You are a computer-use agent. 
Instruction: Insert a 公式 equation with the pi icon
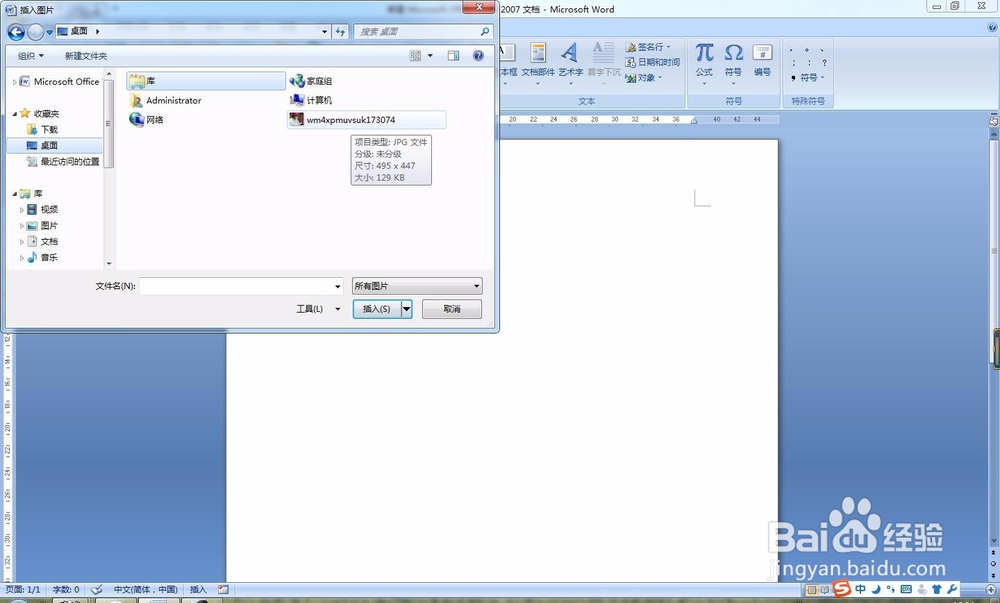coord(704,62)
